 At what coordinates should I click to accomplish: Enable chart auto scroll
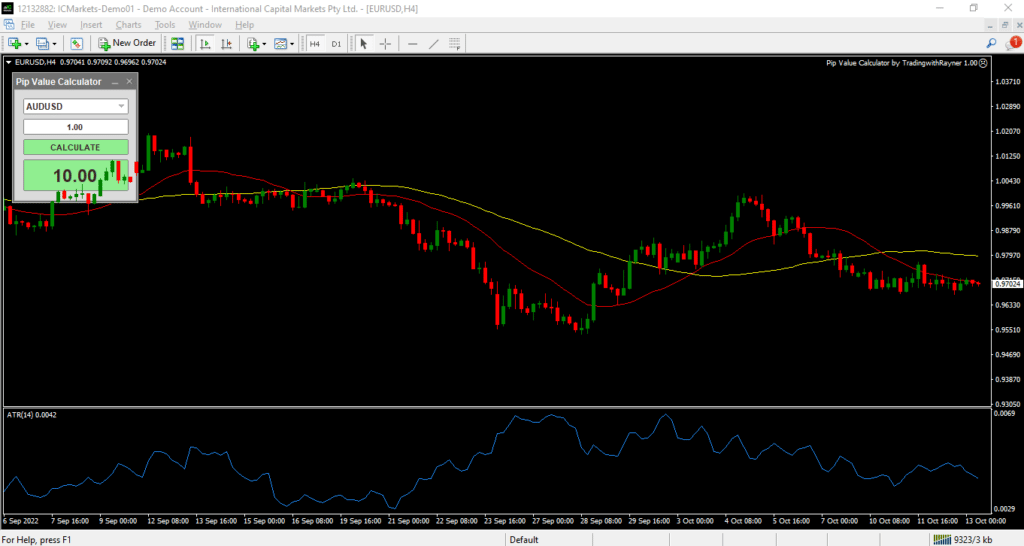click(205, 43)
